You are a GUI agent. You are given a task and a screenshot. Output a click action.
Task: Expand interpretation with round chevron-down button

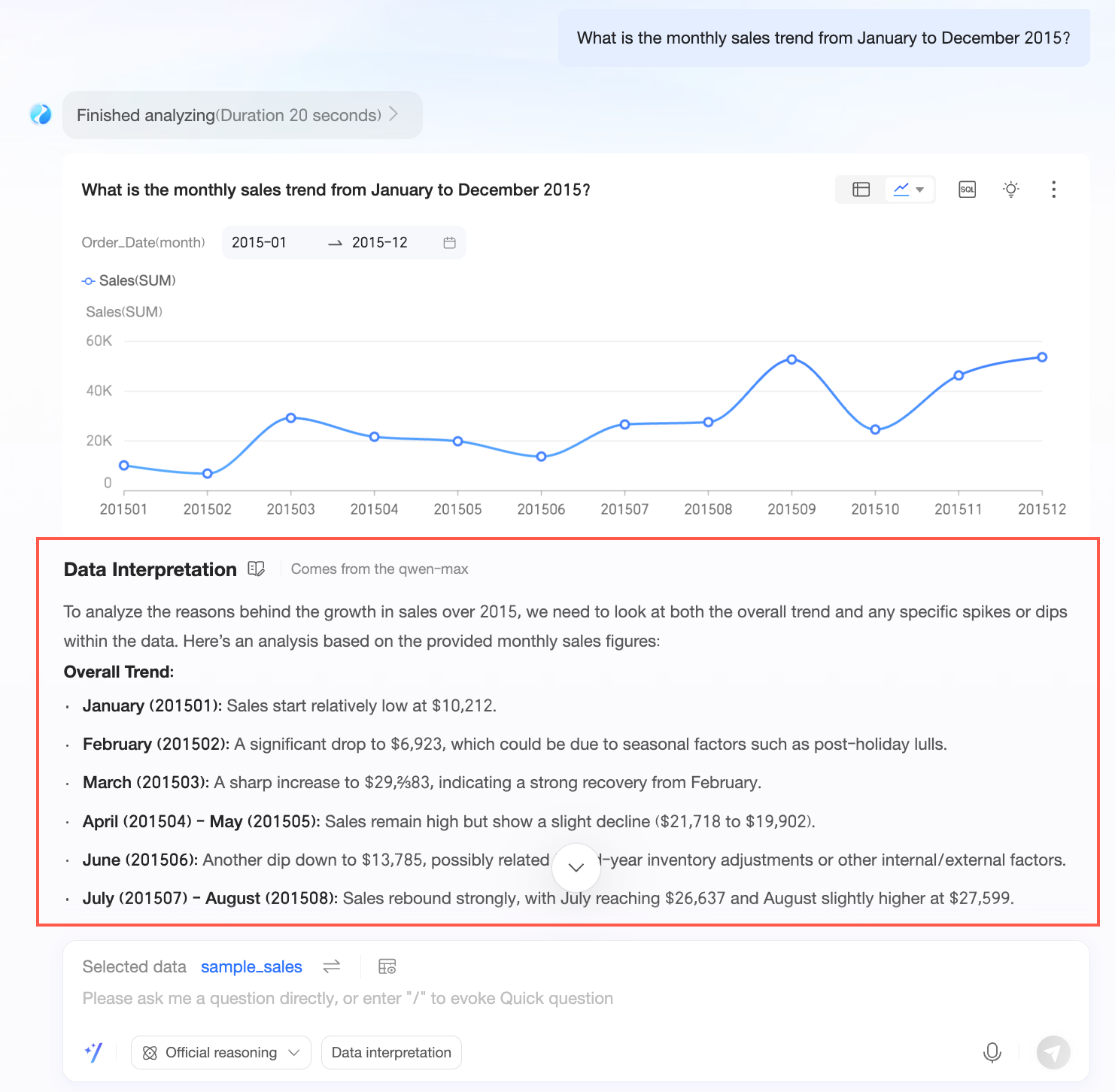click(x=576, y=868)
